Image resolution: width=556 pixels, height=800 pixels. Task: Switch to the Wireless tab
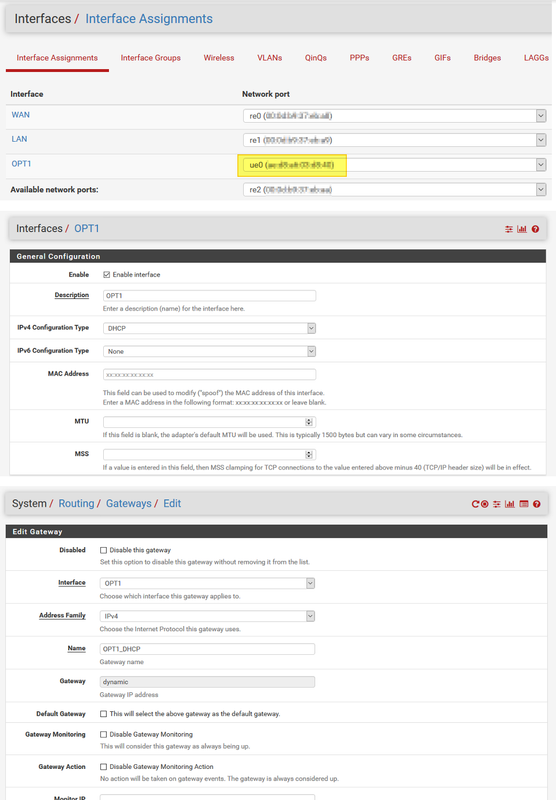[x=219, y=58]
